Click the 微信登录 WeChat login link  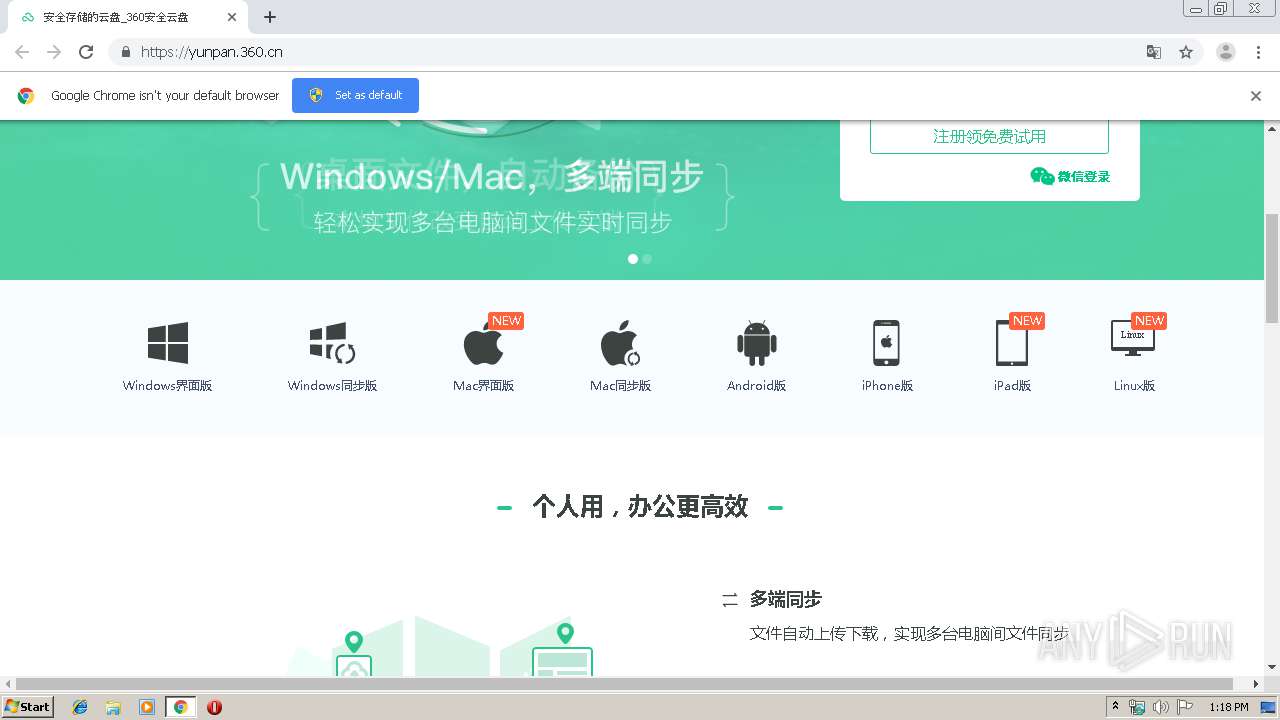coord(1070,177)
